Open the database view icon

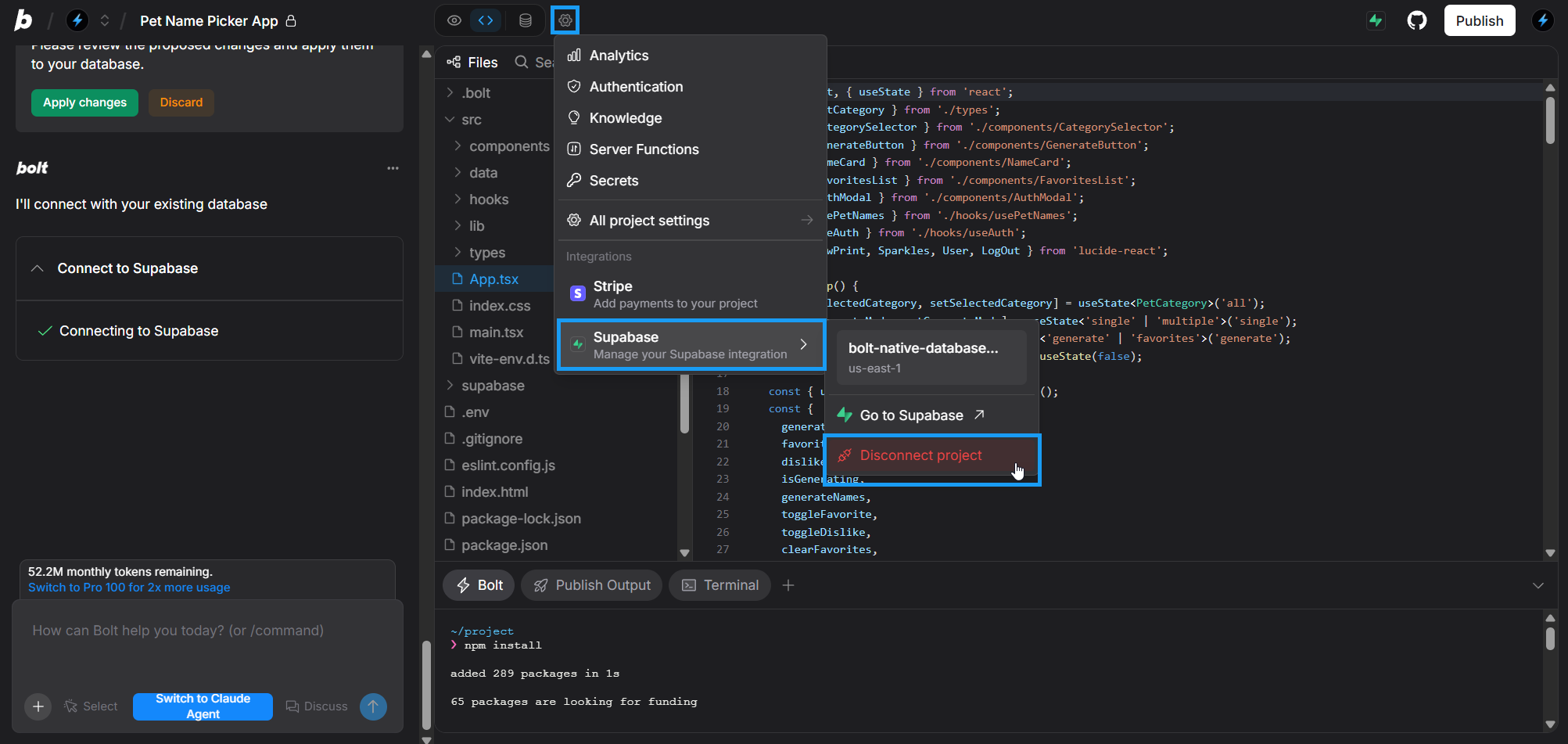pyautogui.click(x=526, y=20)
